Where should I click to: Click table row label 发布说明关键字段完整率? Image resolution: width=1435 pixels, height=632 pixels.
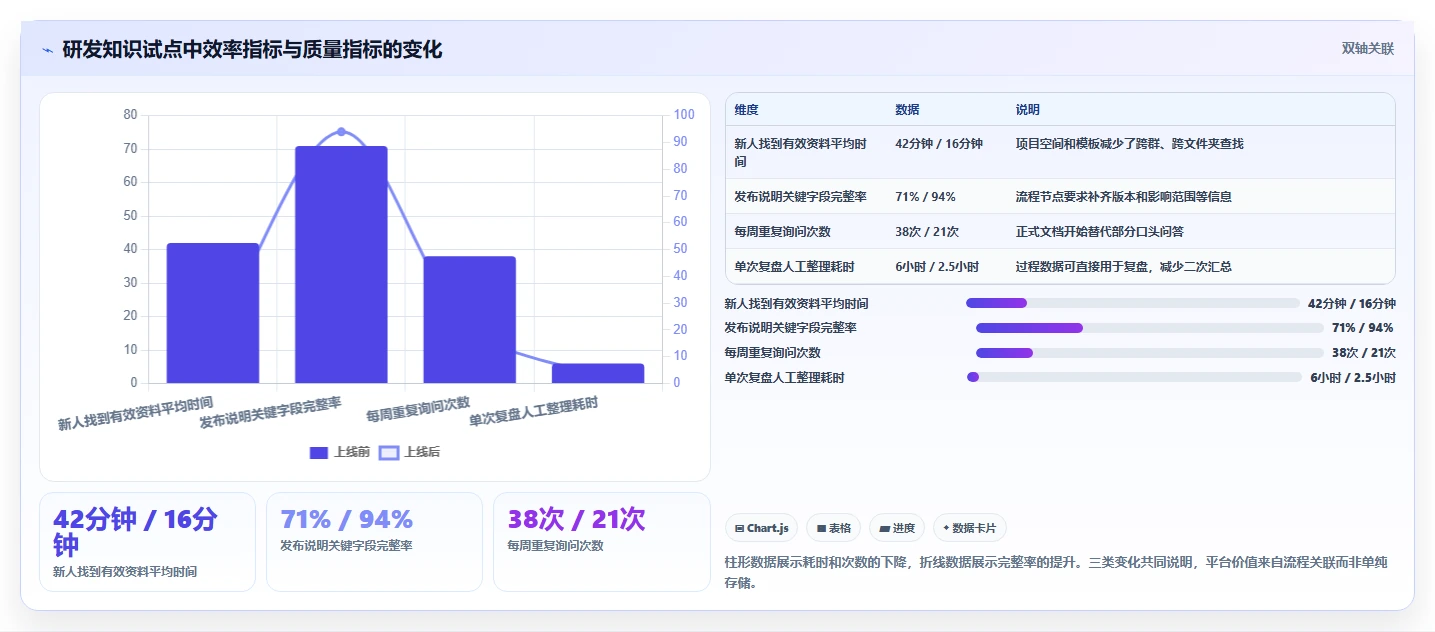pos(800,197)
